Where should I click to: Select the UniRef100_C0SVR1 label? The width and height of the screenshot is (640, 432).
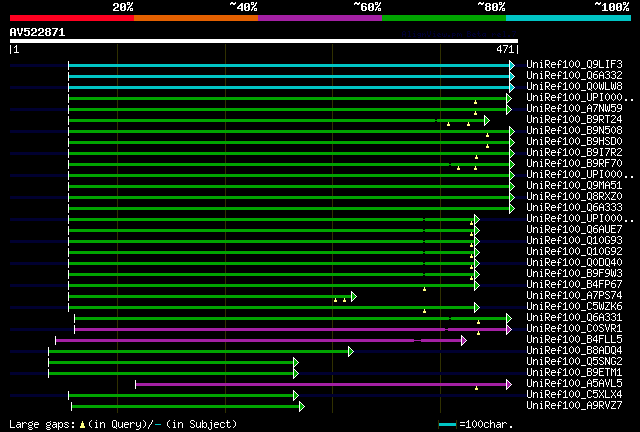574,329
